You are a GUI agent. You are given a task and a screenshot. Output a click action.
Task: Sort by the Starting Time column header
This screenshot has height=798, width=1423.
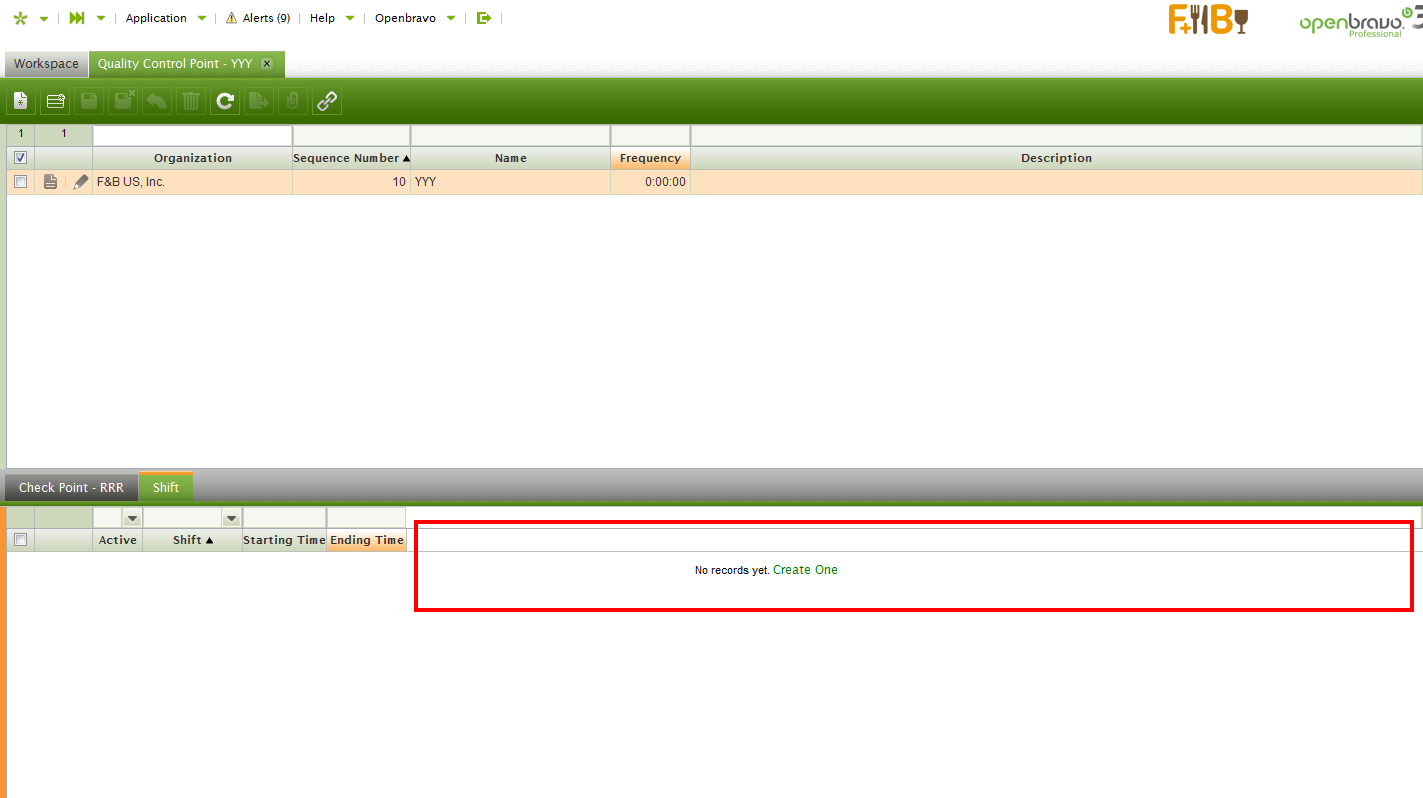[x=284, y=540]
